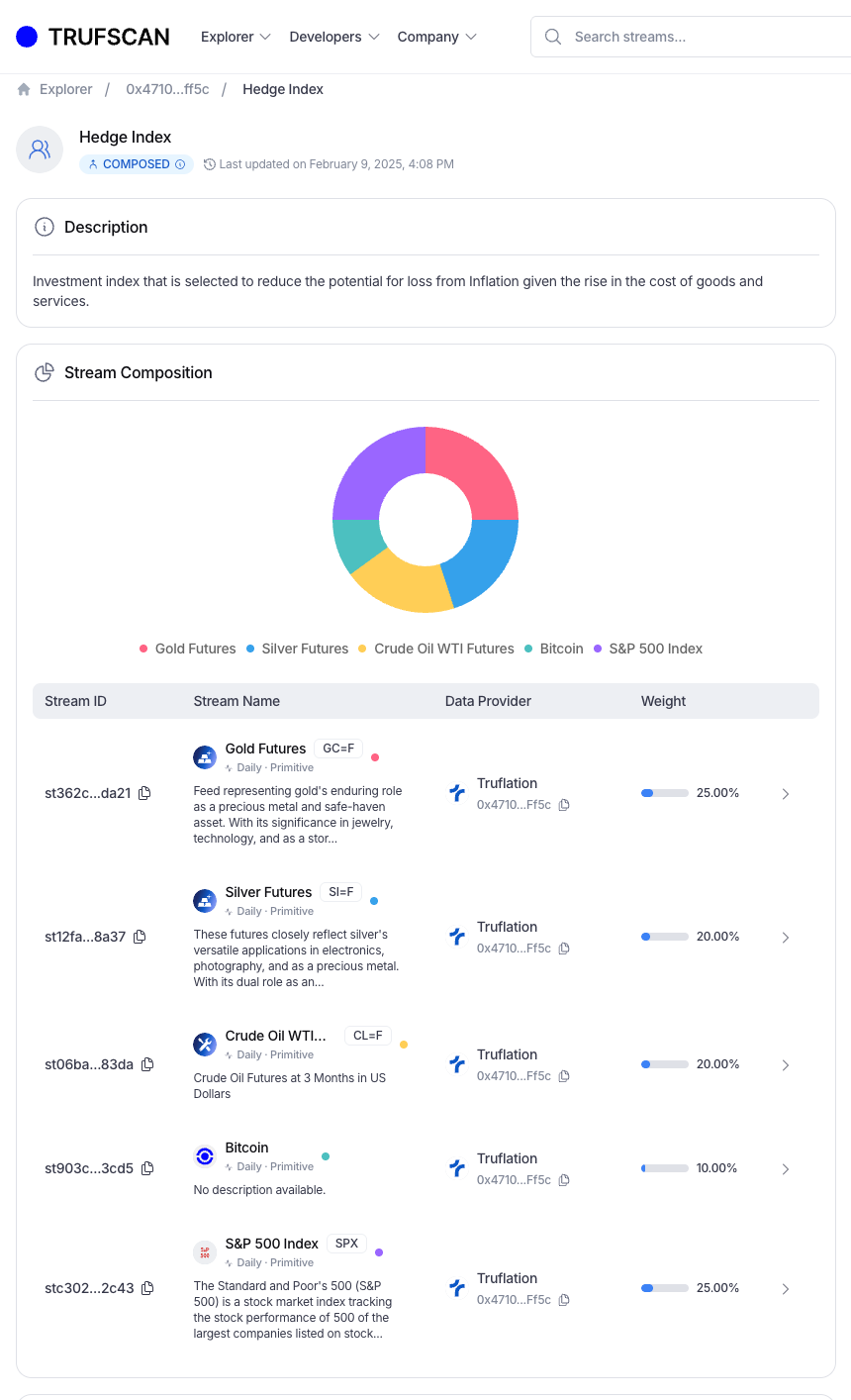The width and height of the screenshot is (851, 1400).
Task: Click the Gold Futures 25.00% weight bar
Action: tap(665, 793)
